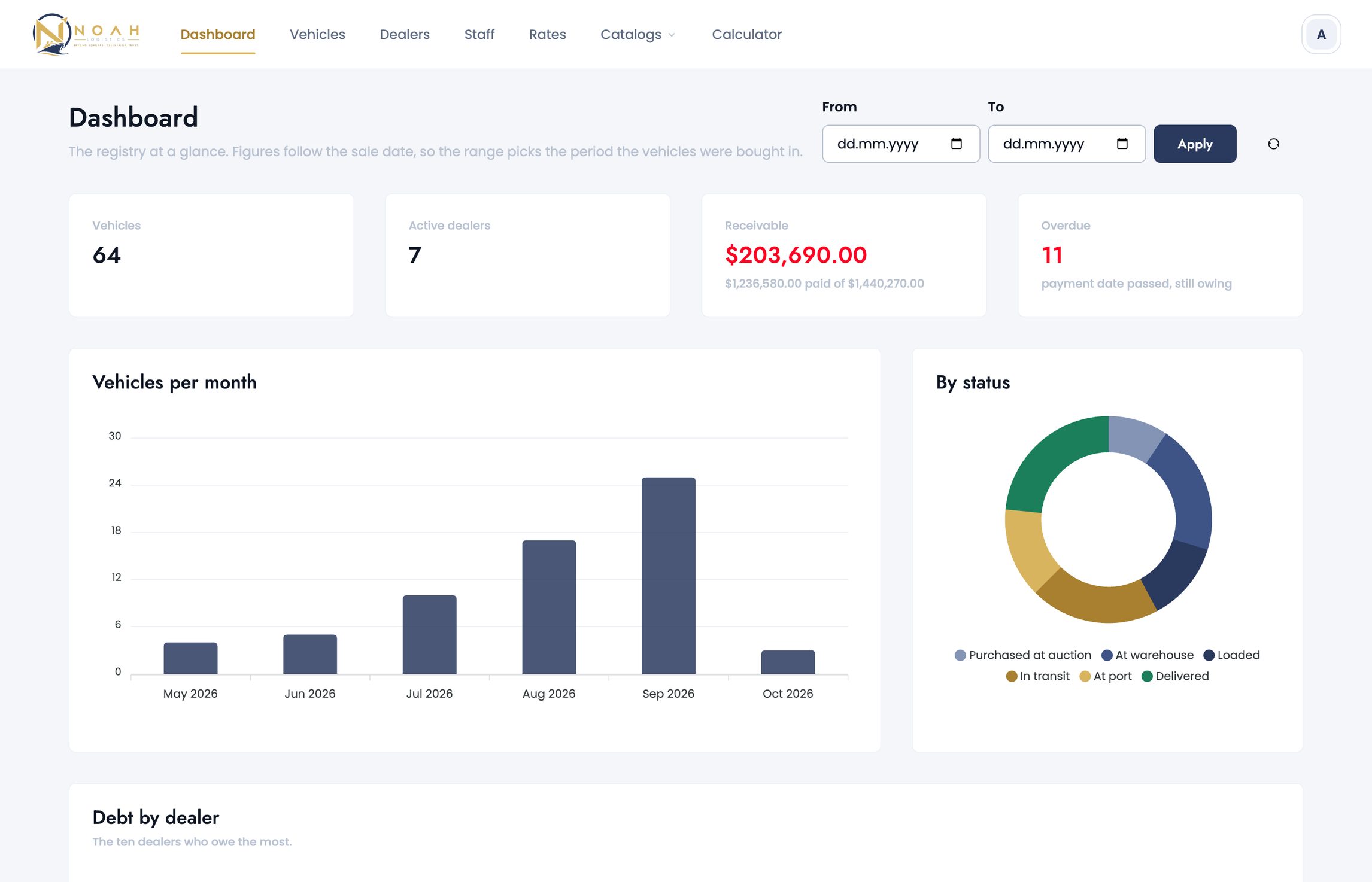1372x882 pixels.
Task: Toggle Purchased at auction legend item
Action: (x=1022, y=655)
